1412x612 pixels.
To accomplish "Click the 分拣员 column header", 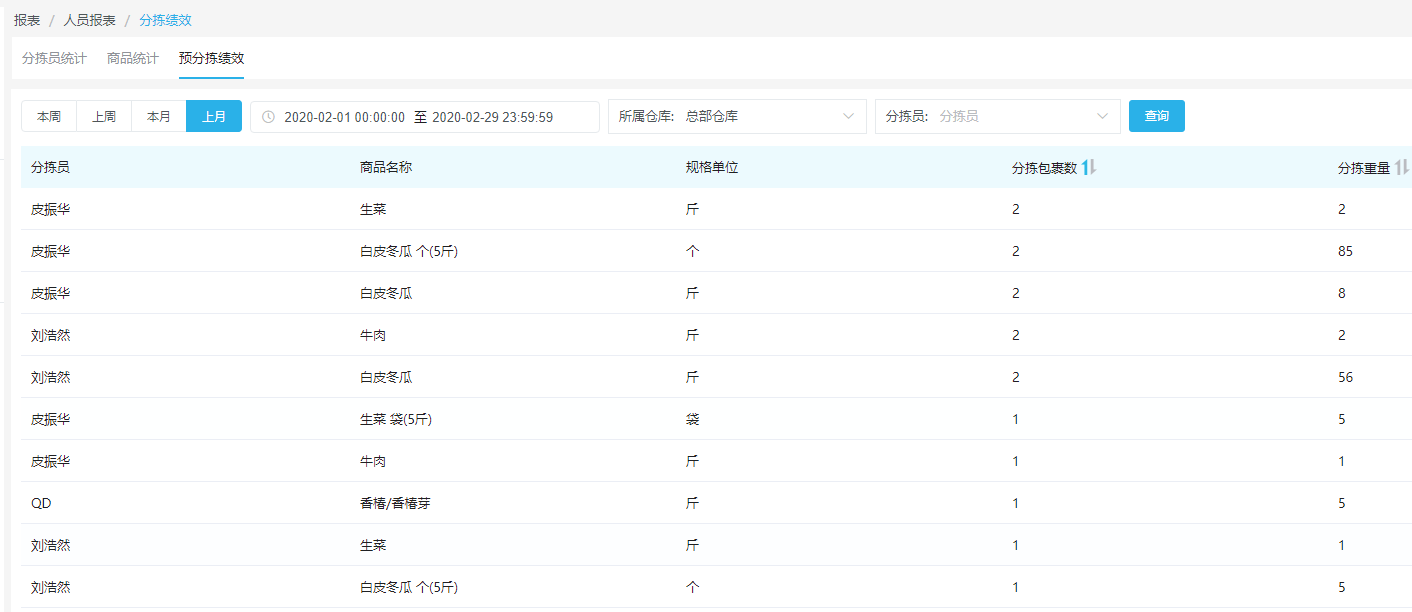I will [x=51, y=168].
